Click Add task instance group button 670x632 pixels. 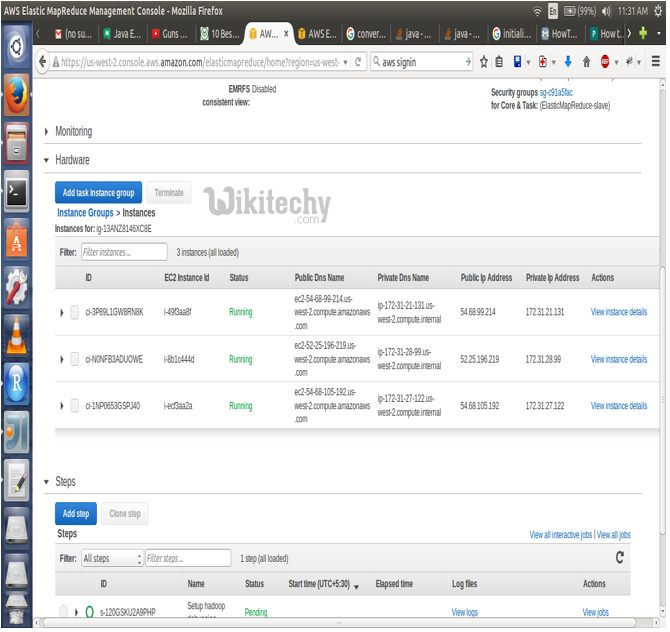pos(98,192)
